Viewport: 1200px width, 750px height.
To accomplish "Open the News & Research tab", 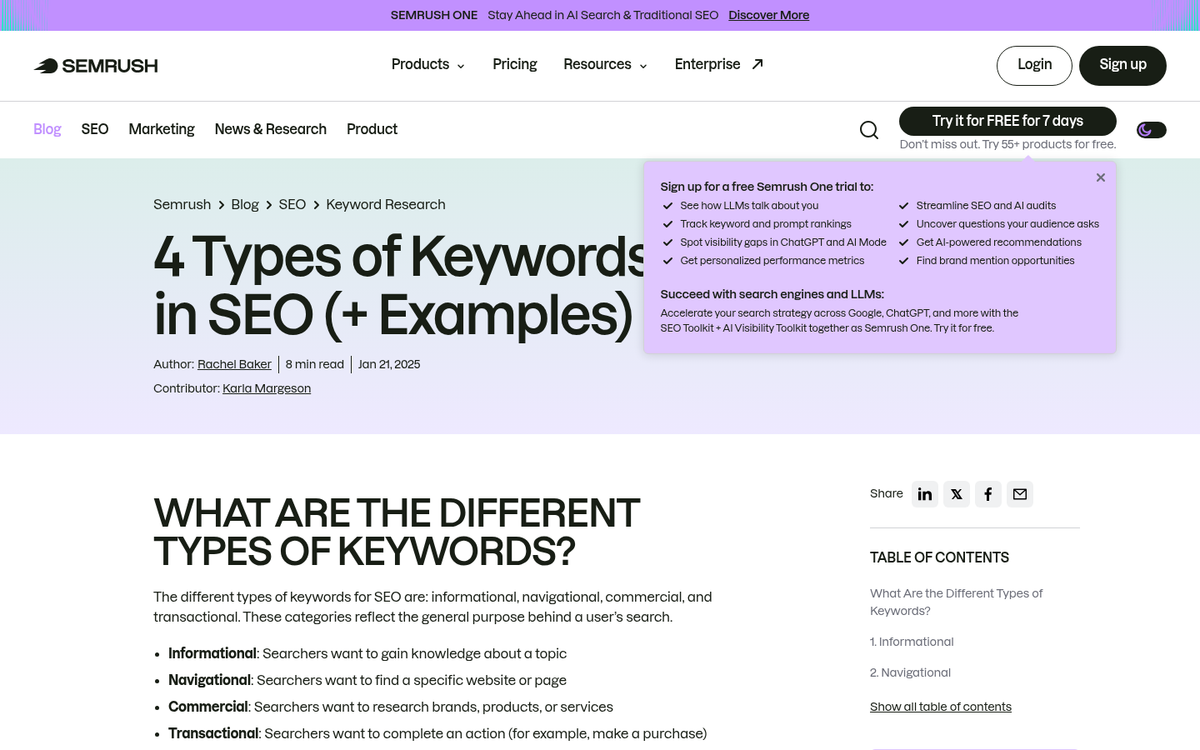I will pyautogui.click(x=270, y=129).
